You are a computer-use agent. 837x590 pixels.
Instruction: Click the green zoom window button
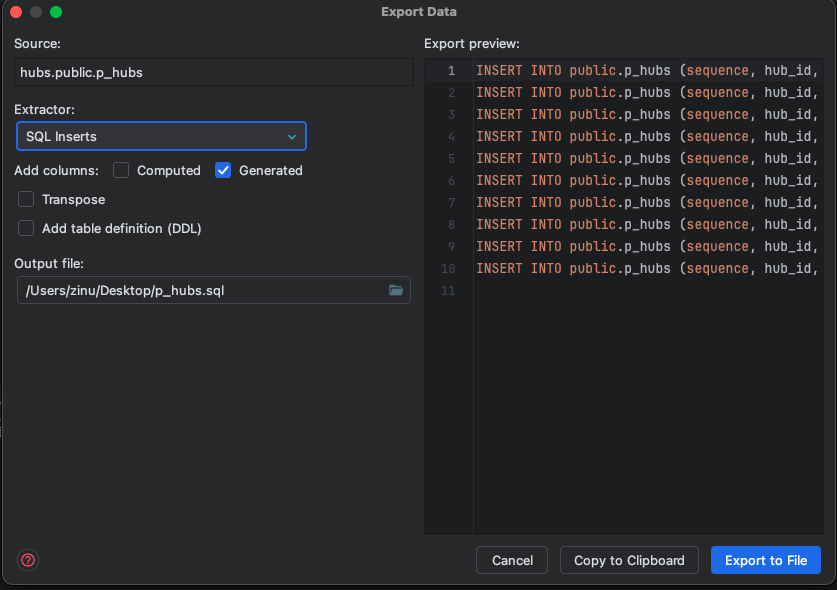56,12
